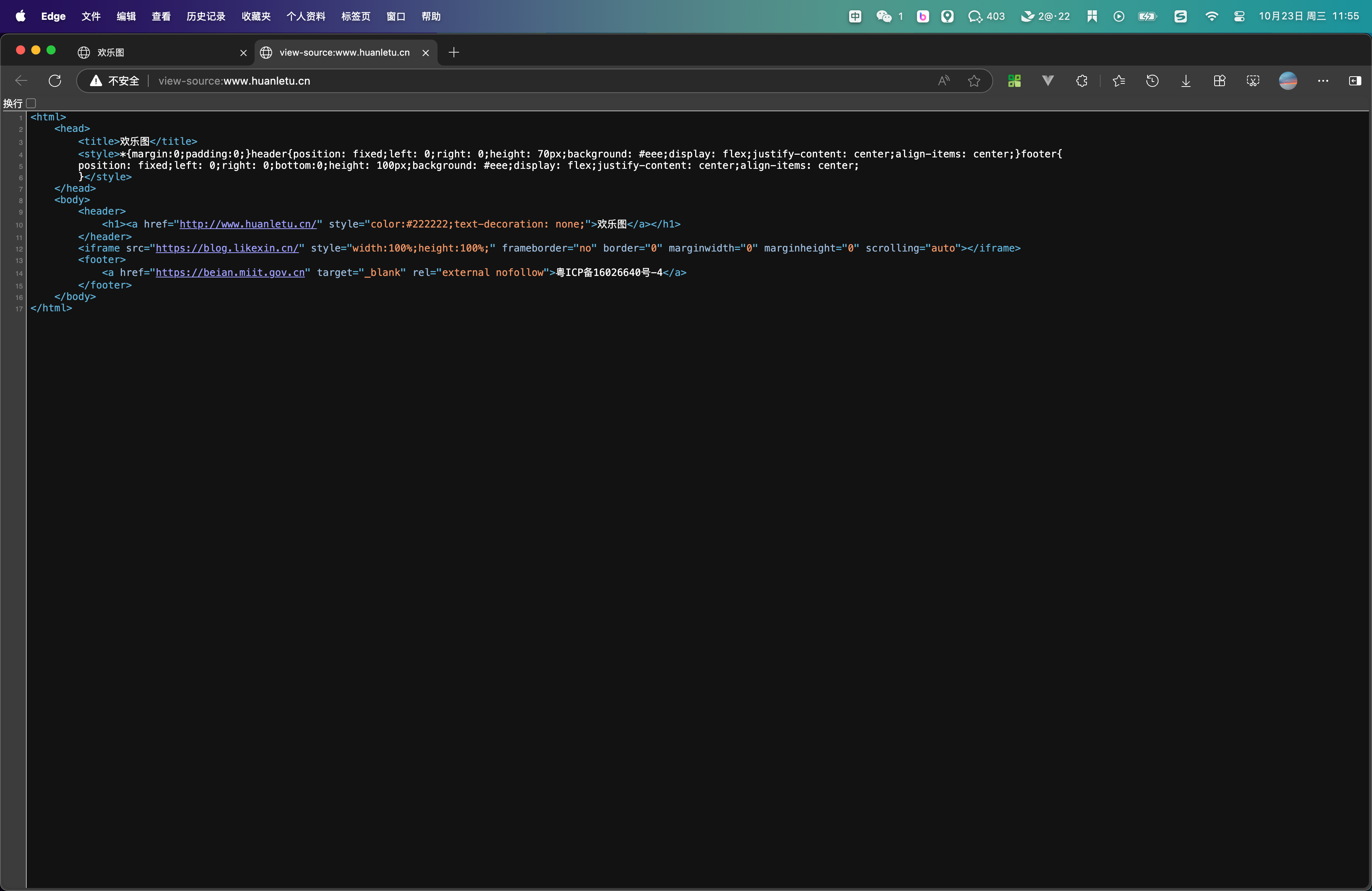Image resolution: width=1372 pixels, height=891 pixels.
Task: Click the input method menu bar icon
Action: tap(855, 16)
